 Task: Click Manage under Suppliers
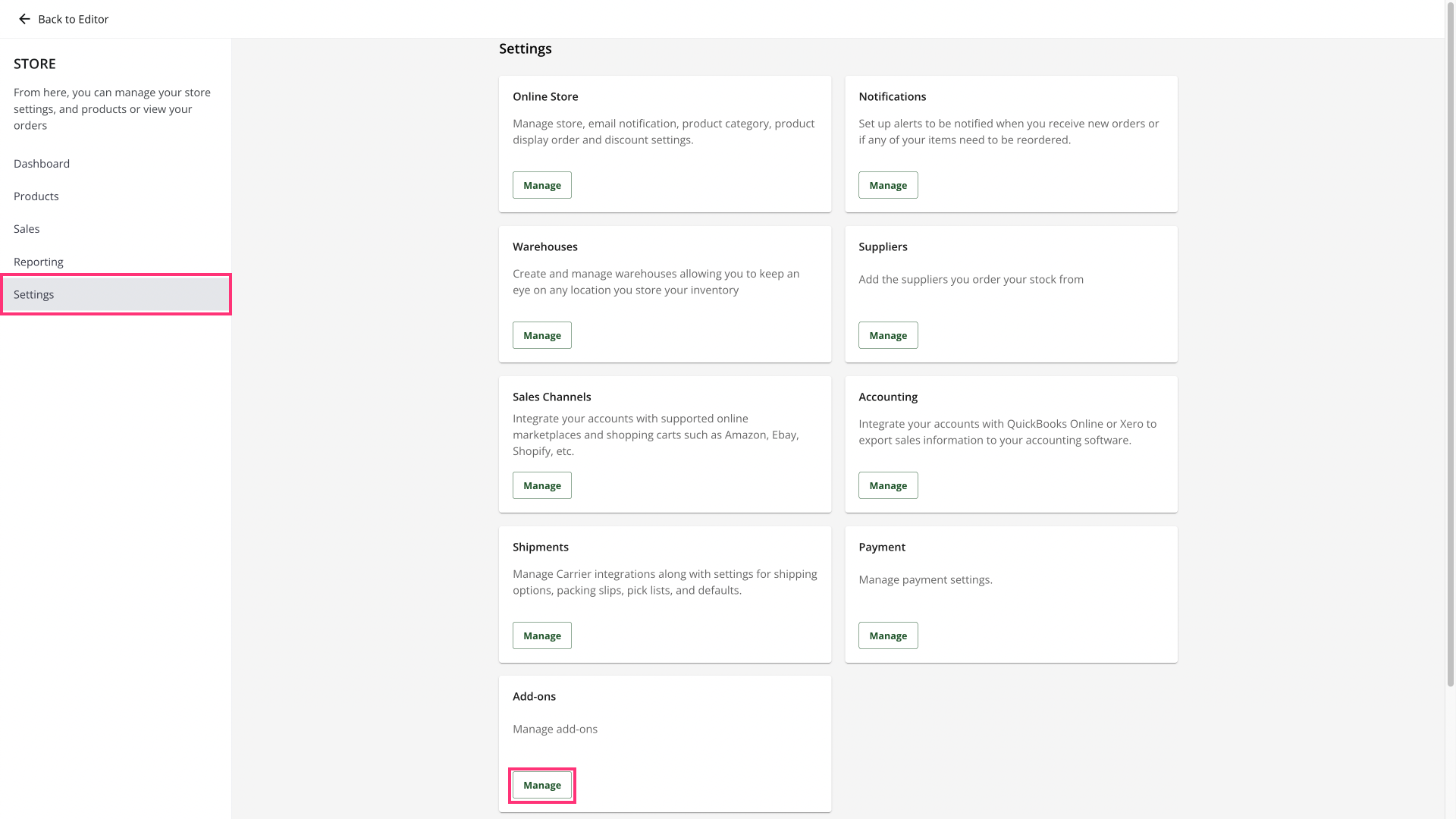point(887,335)
